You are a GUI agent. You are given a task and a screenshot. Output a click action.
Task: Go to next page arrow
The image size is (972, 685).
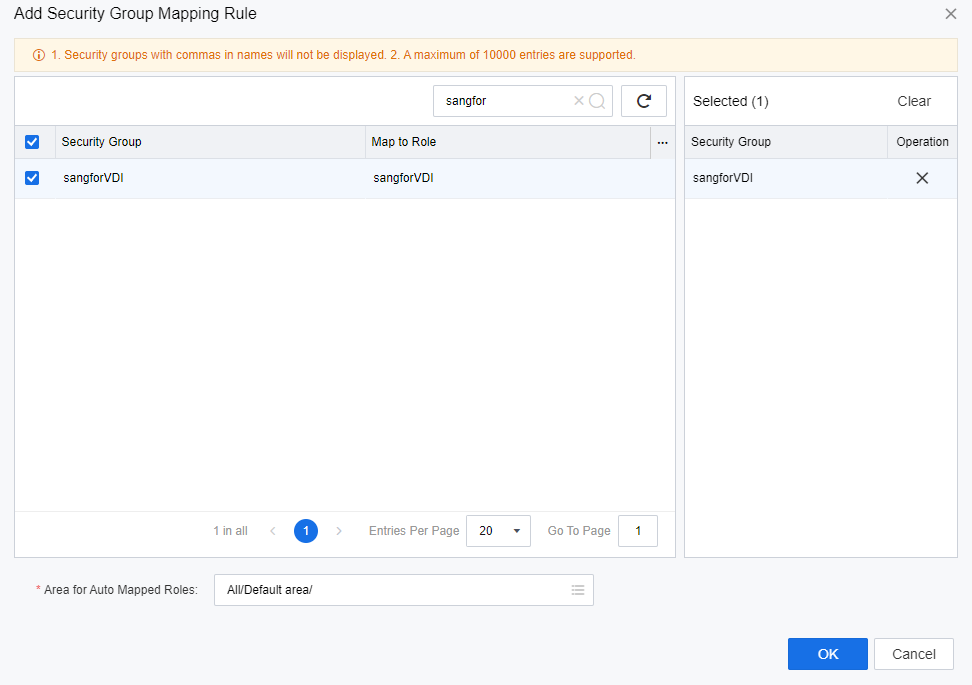coord(339,531)
